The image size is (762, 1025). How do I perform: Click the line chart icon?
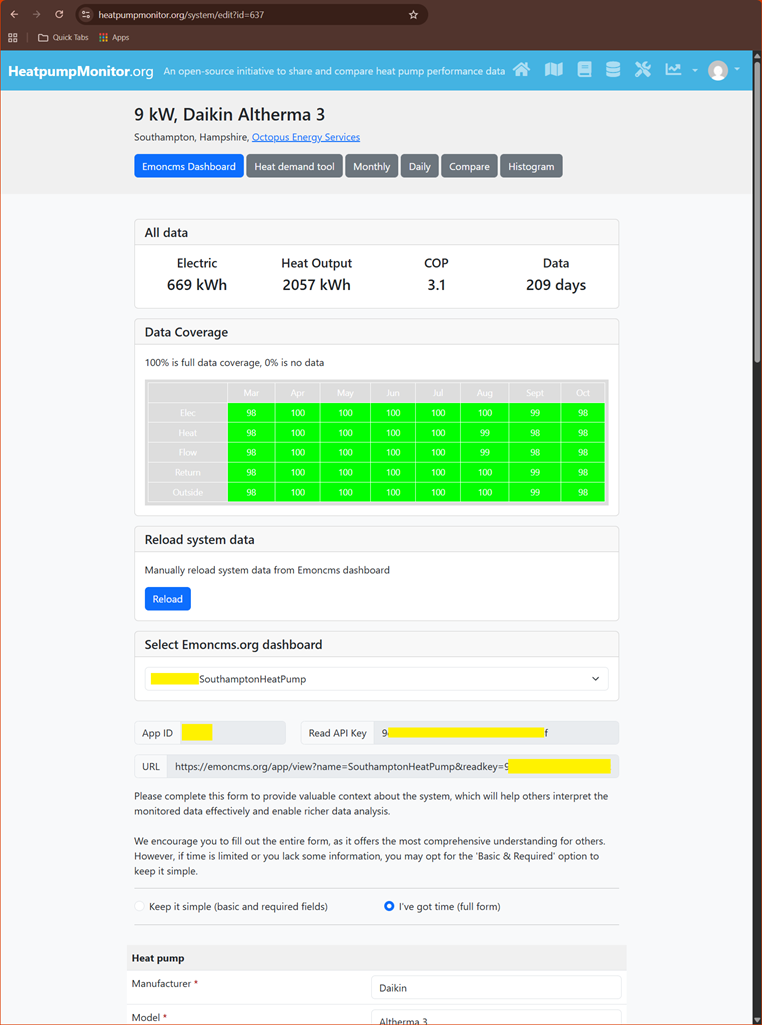pos(673,70)
